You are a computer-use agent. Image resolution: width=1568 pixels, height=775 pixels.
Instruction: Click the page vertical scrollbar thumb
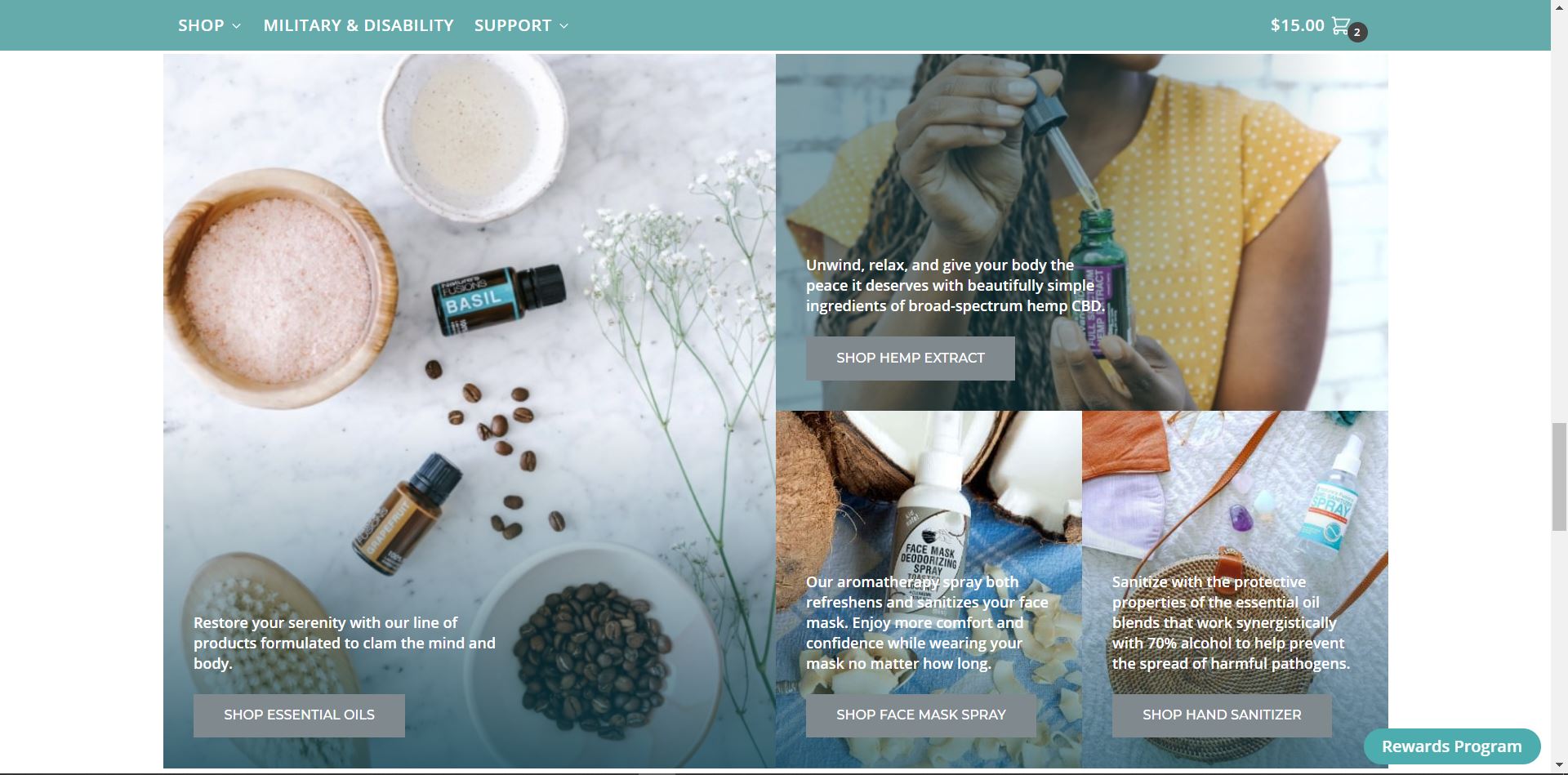[x=1559, y=477]
